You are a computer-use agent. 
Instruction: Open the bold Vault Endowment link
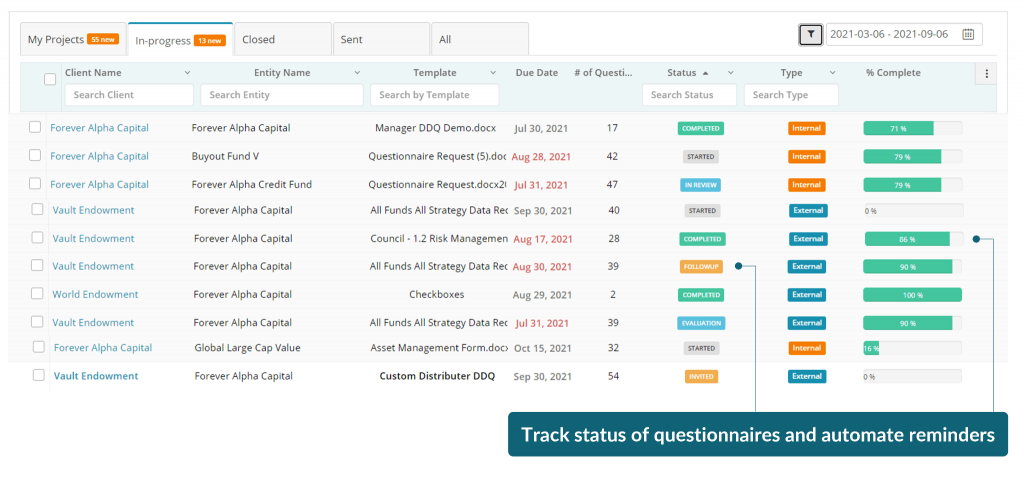coord(95,376)
